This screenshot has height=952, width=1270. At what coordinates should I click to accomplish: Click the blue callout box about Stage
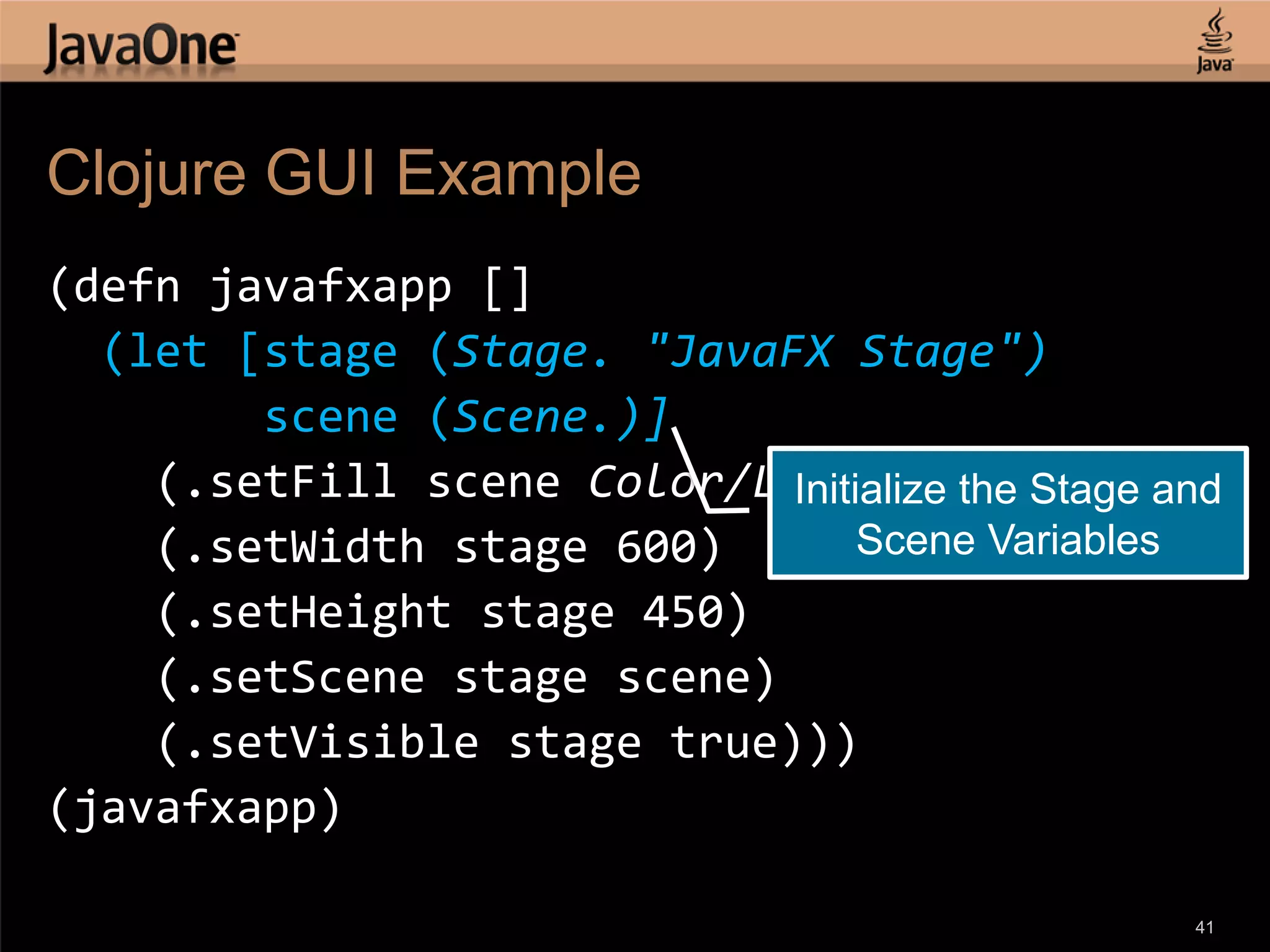1008,513
